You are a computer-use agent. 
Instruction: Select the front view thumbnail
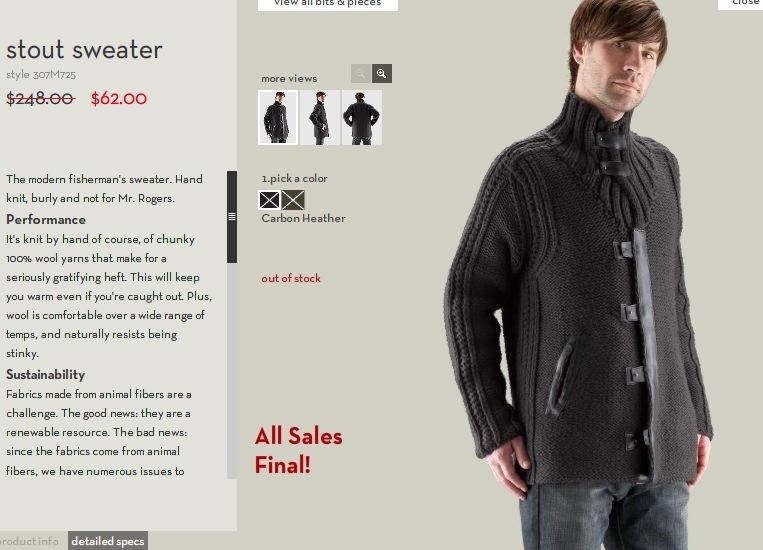[x=278, y=117]
